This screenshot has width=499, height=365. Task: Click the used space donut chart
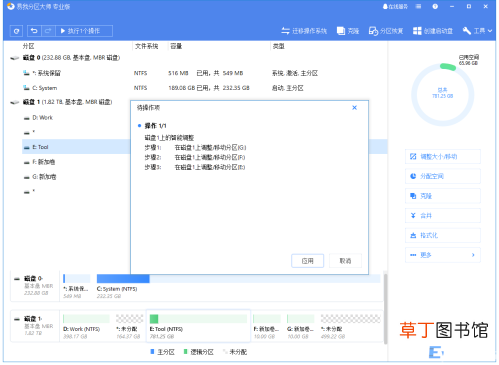443,95
